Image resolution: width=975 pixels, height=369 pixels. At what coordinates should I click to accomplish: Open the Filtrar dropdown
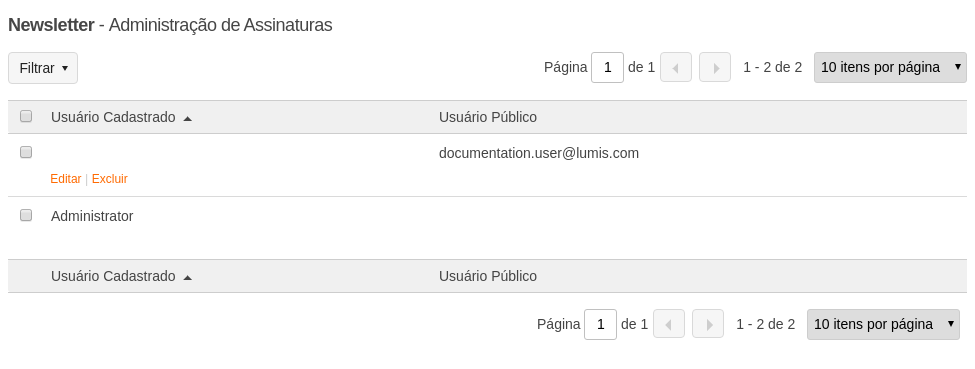pos(43,68)
